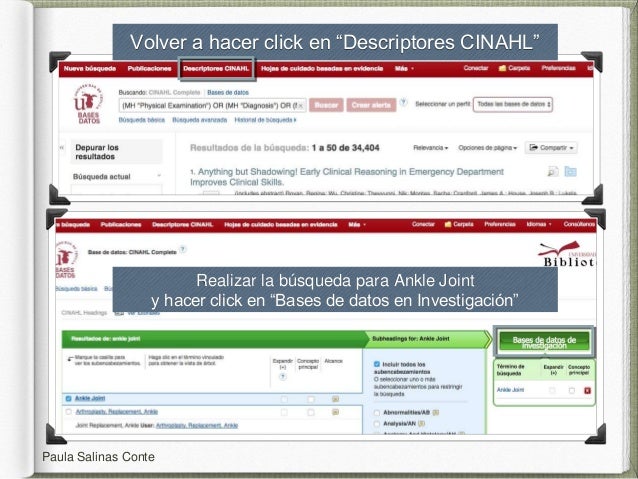Clear the search box with its X icon
Viewport: 638px width, 479px height.
300,106
